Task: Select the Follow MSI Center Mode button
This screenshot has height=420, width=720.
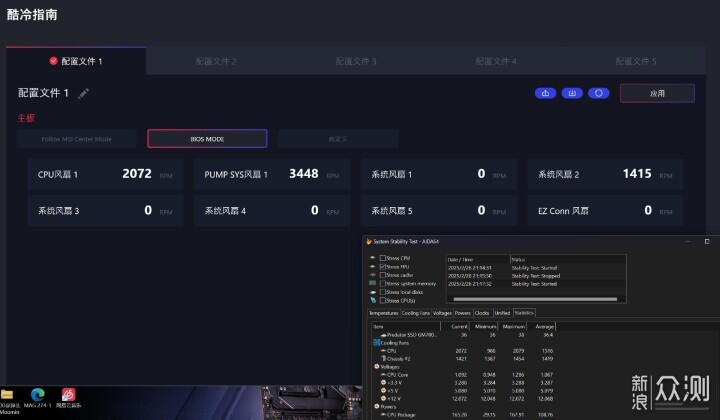Action: click(x=77, y=139)
